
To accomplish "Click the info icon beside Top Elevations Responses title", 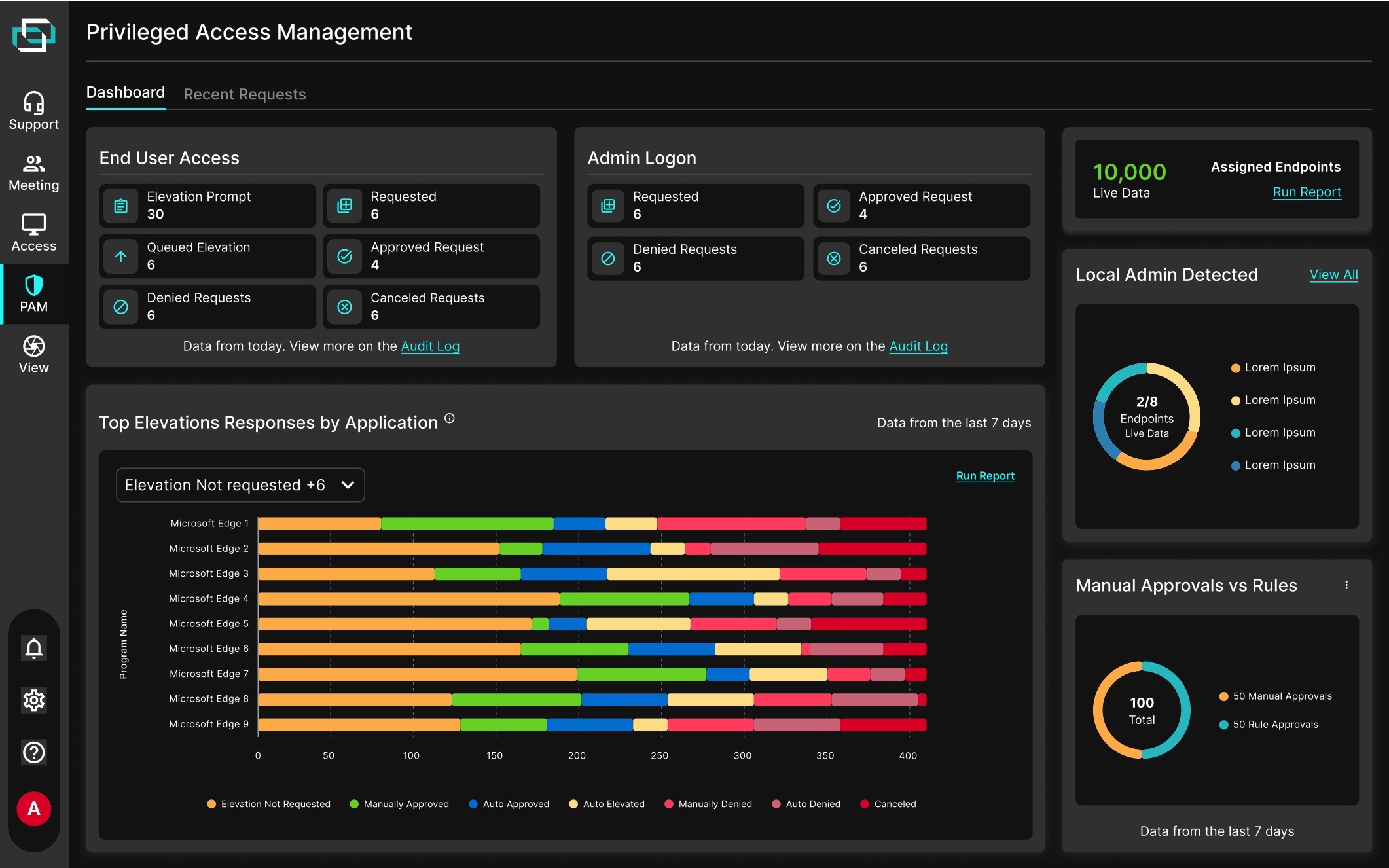I will (x=450, y=418).
